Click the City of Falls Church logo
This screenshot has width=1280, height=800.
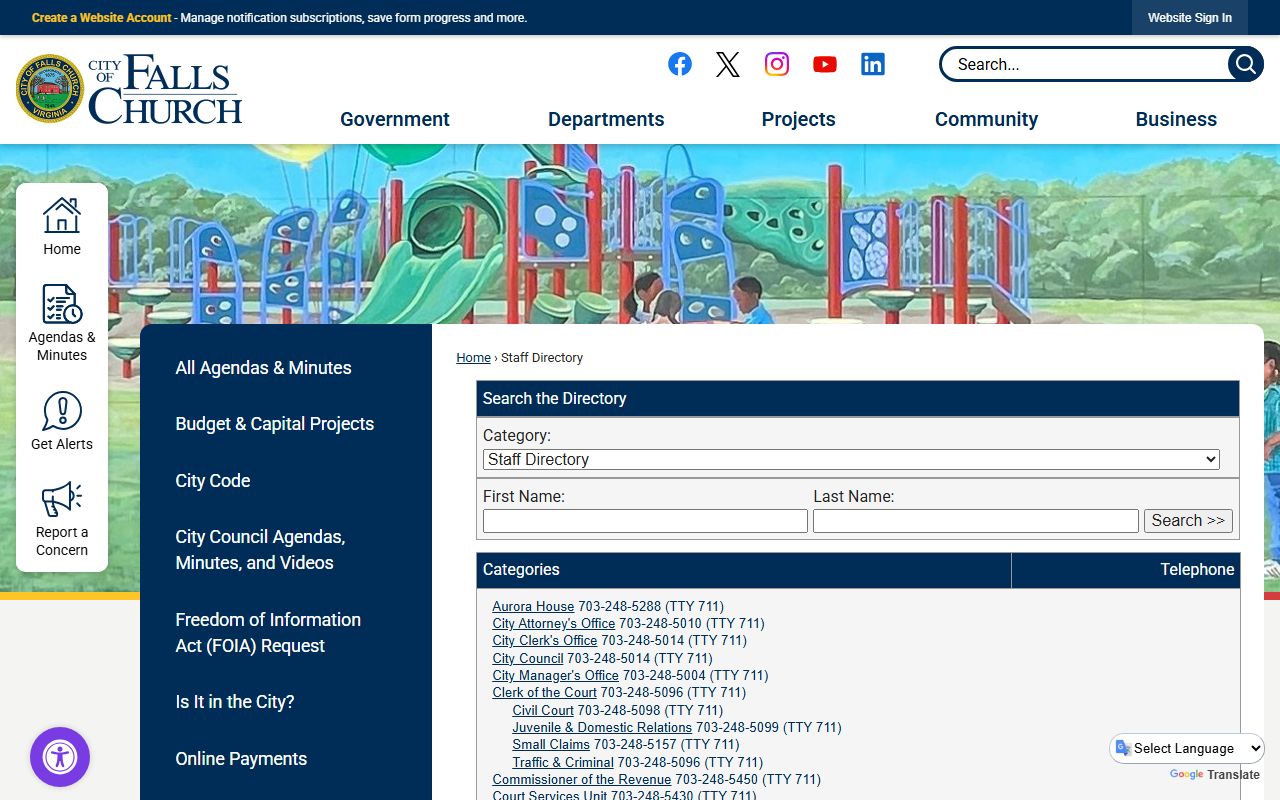point(129,89)
